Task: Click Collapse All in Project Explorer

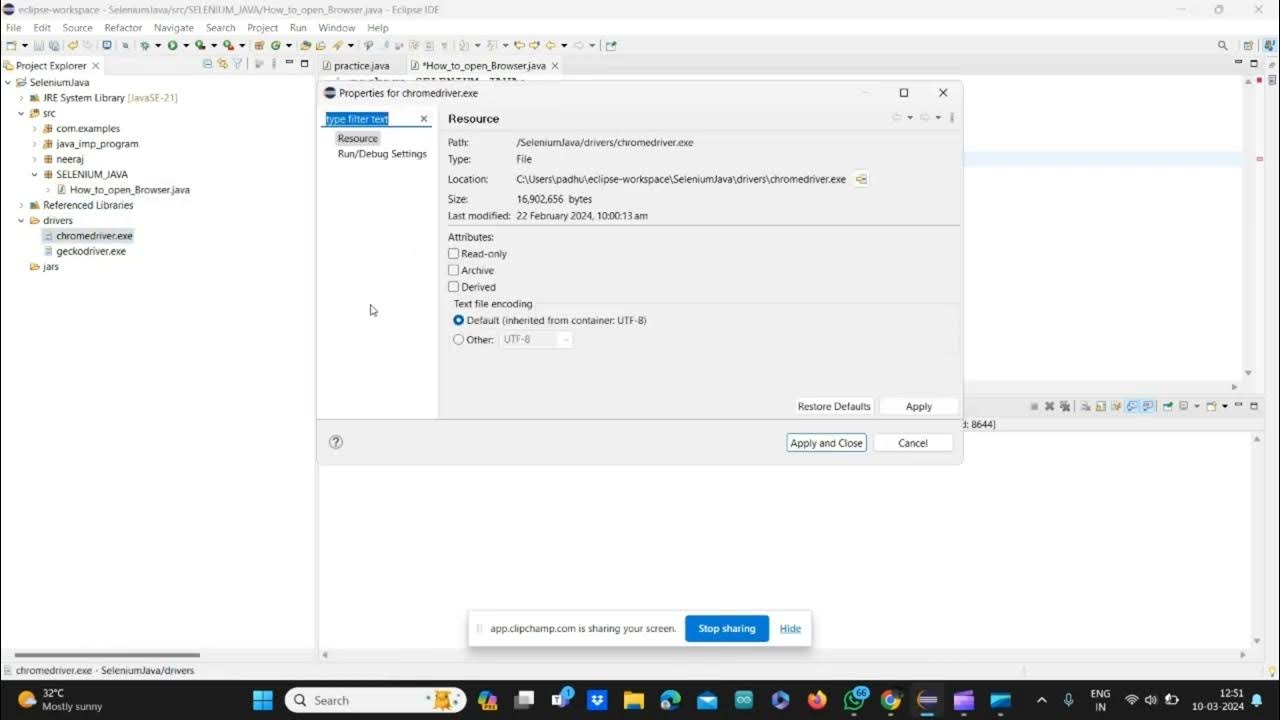Action: (x=207, y=64)
